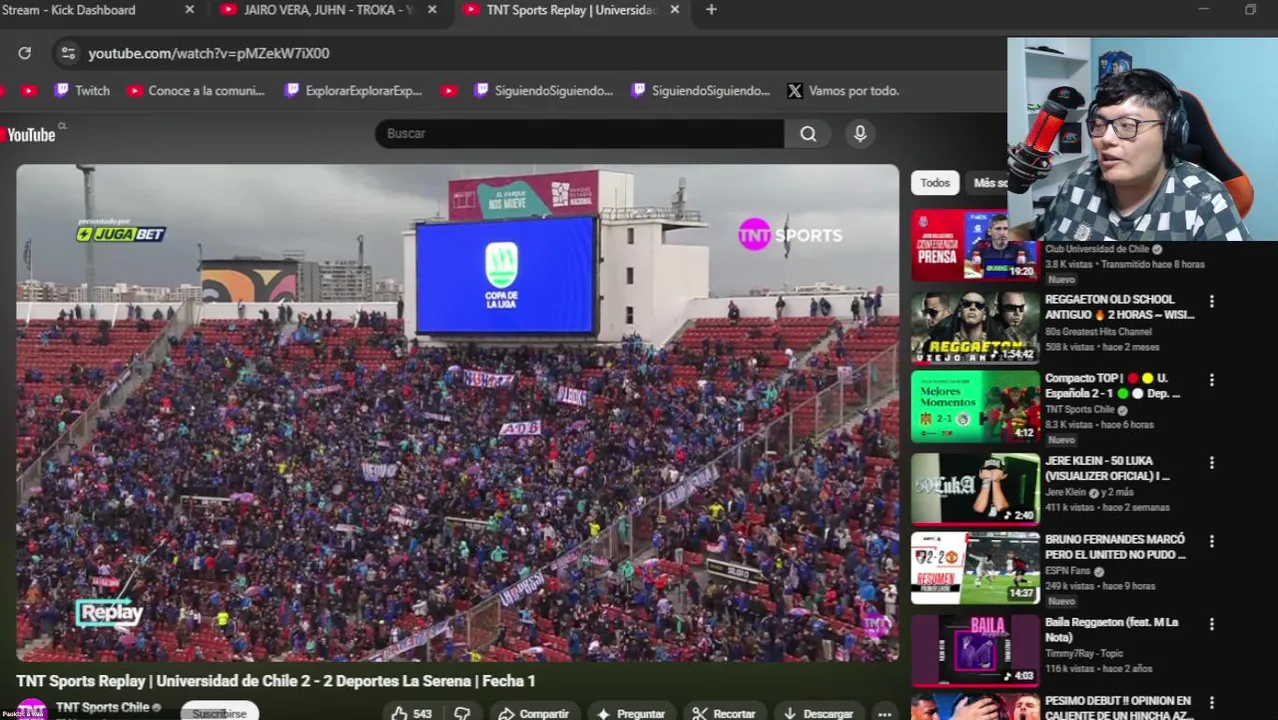Click the browser address bar URL
The height and width of the screenshot is (720, 1278).
[x=208, y=53]
